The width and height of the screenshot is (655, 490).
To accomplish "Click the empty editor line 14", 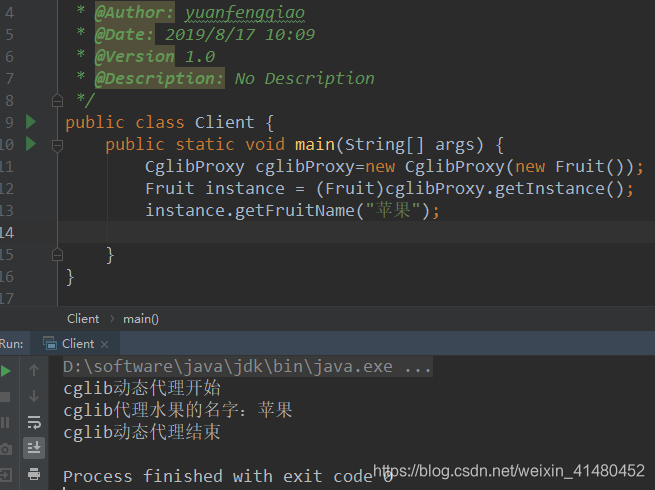I will [x=356, y=232].
